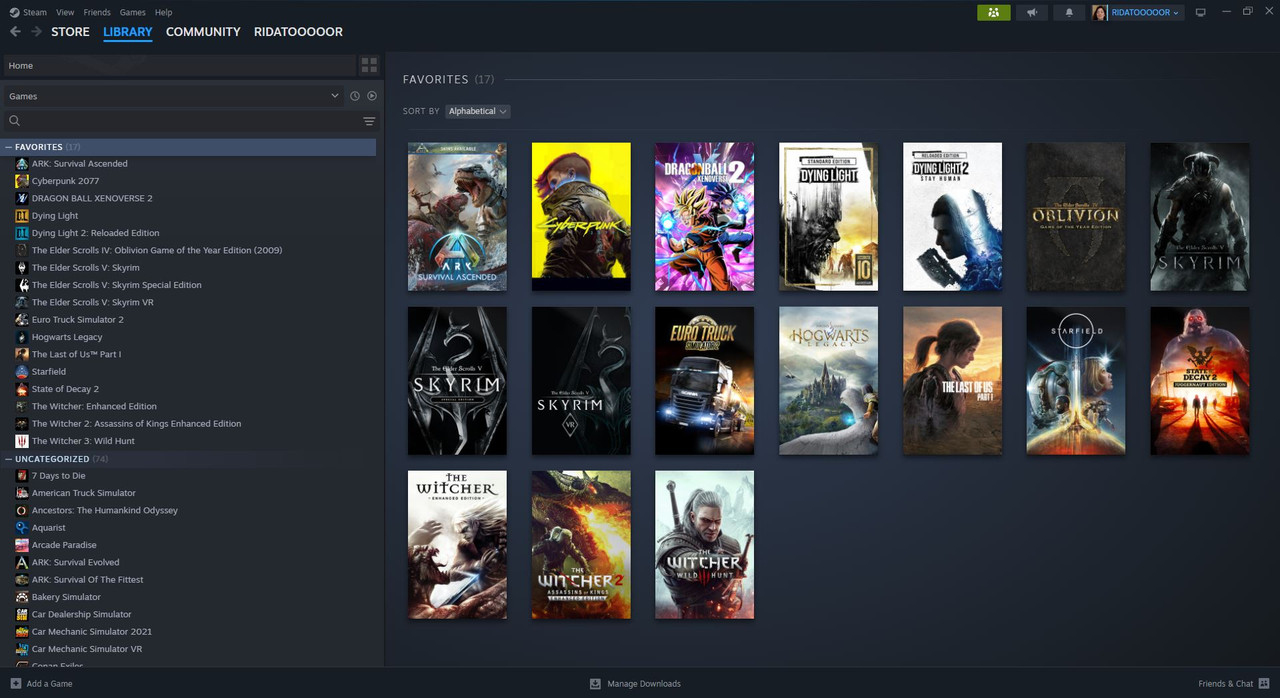Open the announcements megaphone icon
1280x698 pixels.
click(x=1032, y=12)
